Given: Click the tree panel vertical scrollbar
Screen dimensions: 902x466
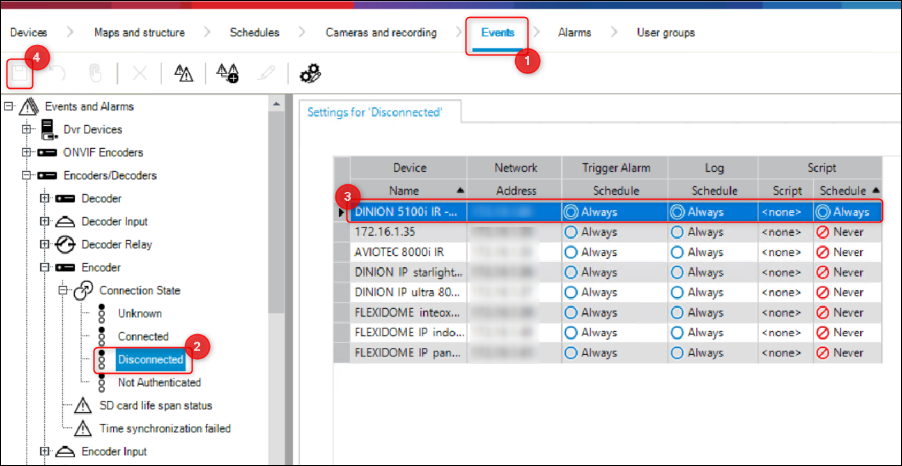Looking at the screenshot, I should [276, 250].
